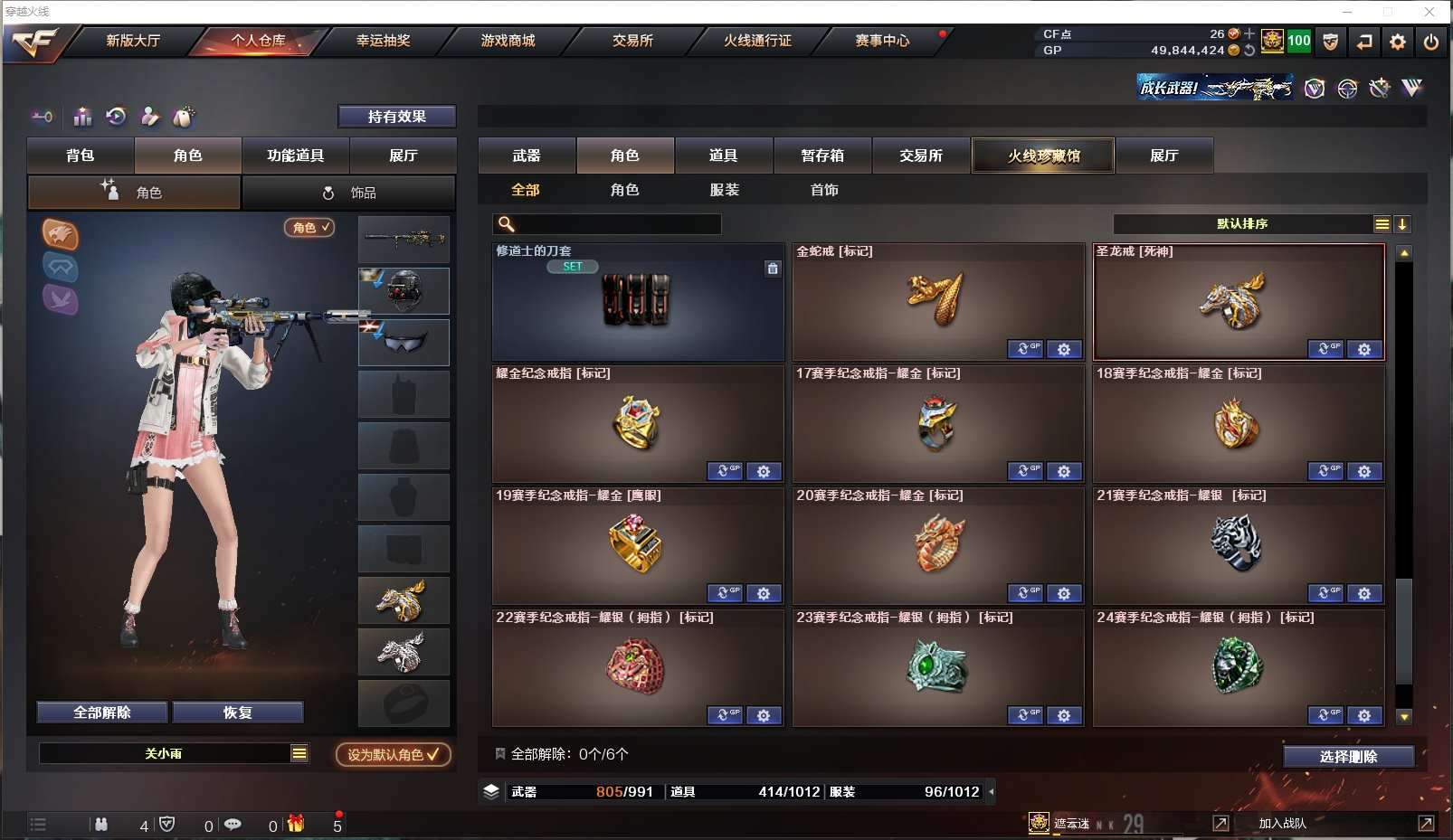Viewport: 1453px width, 840px height.
Task: Expand the 默认排序 sort dropdown
Action: click(x=1382, y=224)
